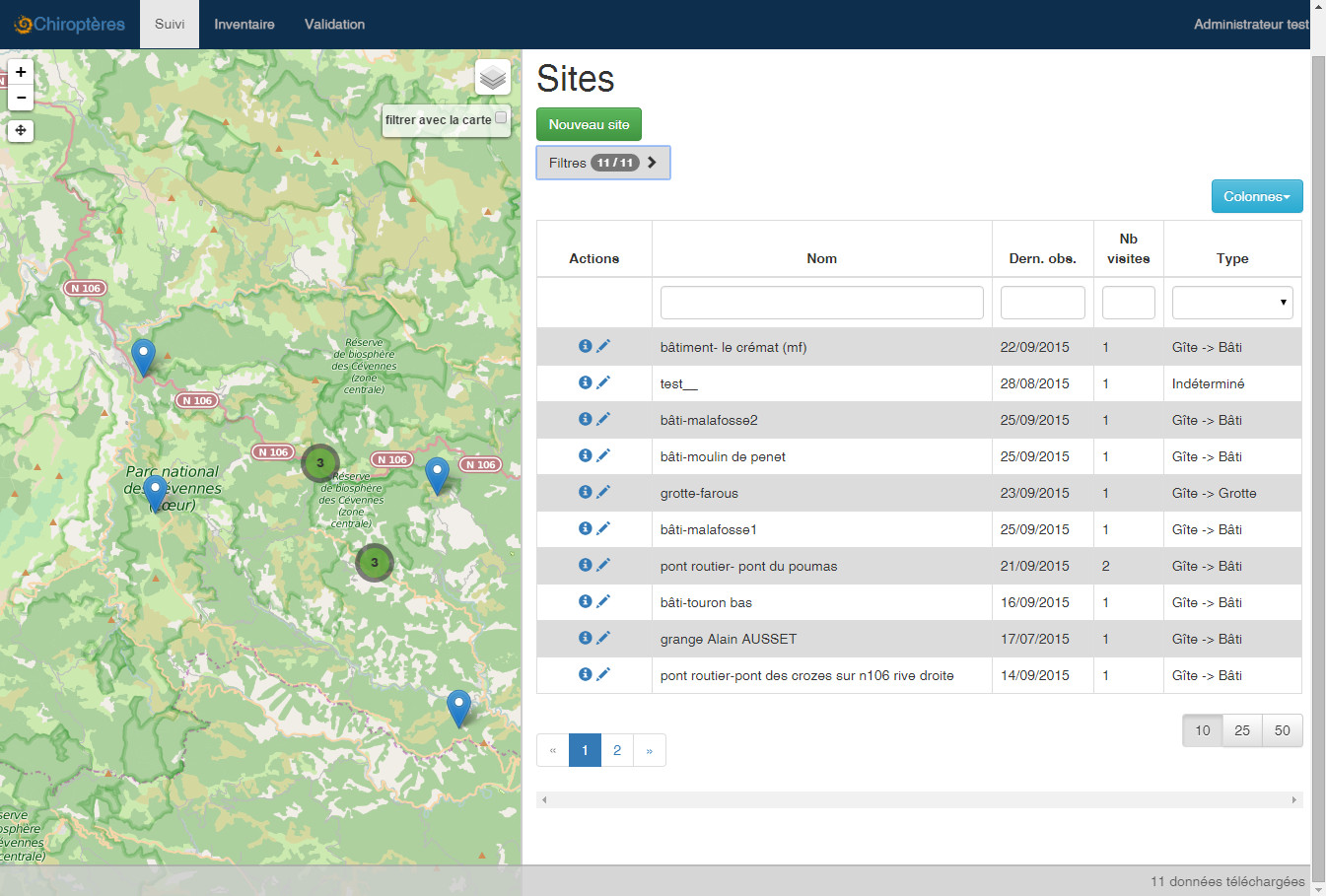
Task: Open info for bâtiment- le crémat site
Action: click(x=585, y=346)
